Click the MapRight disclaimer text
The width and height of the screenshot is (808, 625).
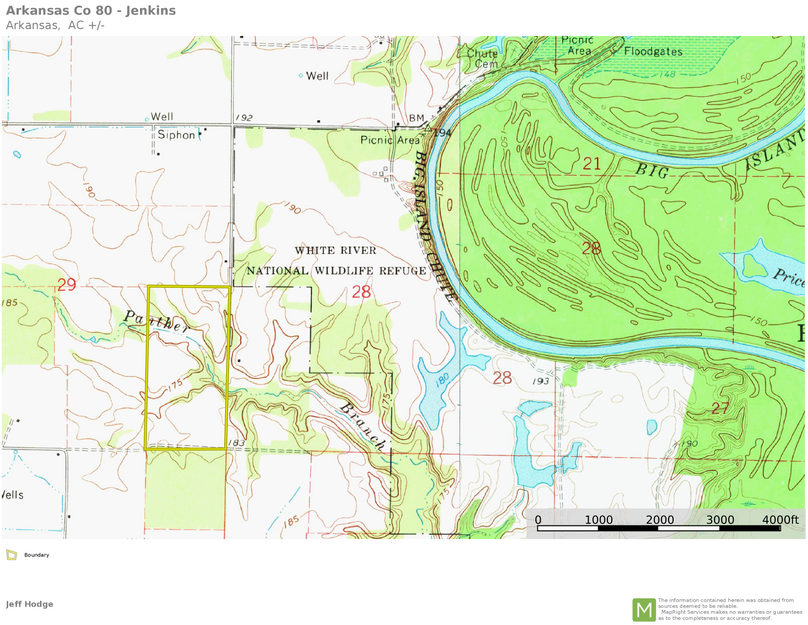coord(730,609)
